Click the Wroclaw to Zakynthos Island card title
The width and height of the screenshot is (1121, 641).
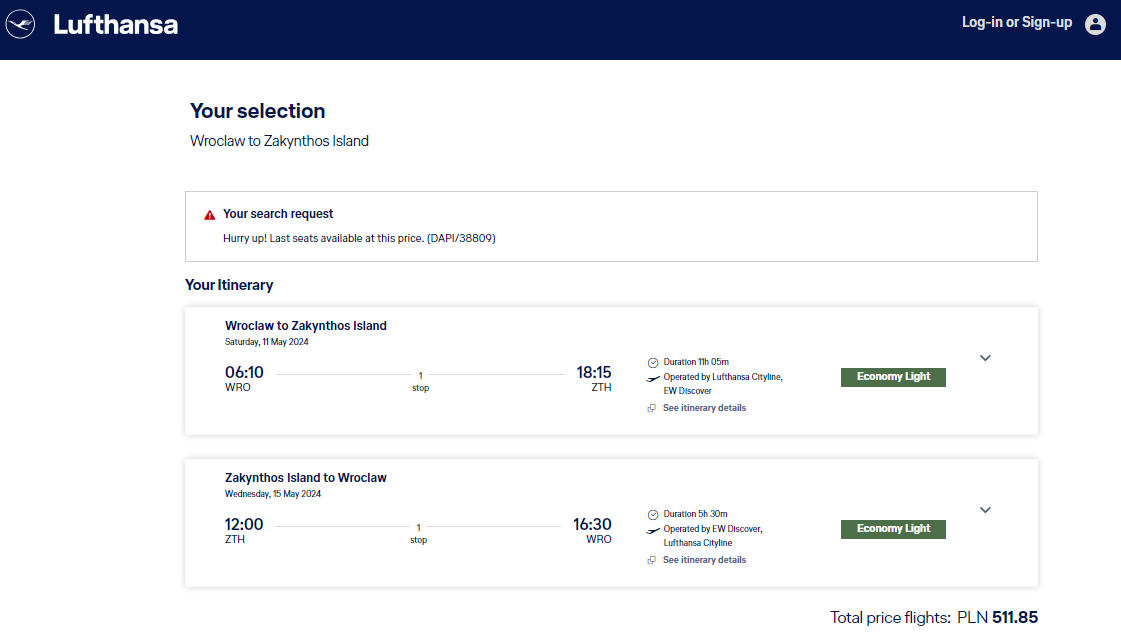coord(306,326)
